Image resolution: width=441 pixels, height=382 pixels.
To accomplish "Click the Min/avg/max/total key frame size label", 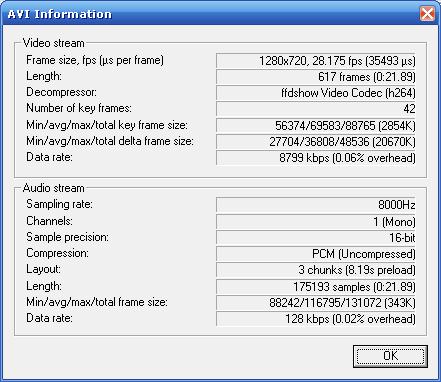I will click(107, 125).
